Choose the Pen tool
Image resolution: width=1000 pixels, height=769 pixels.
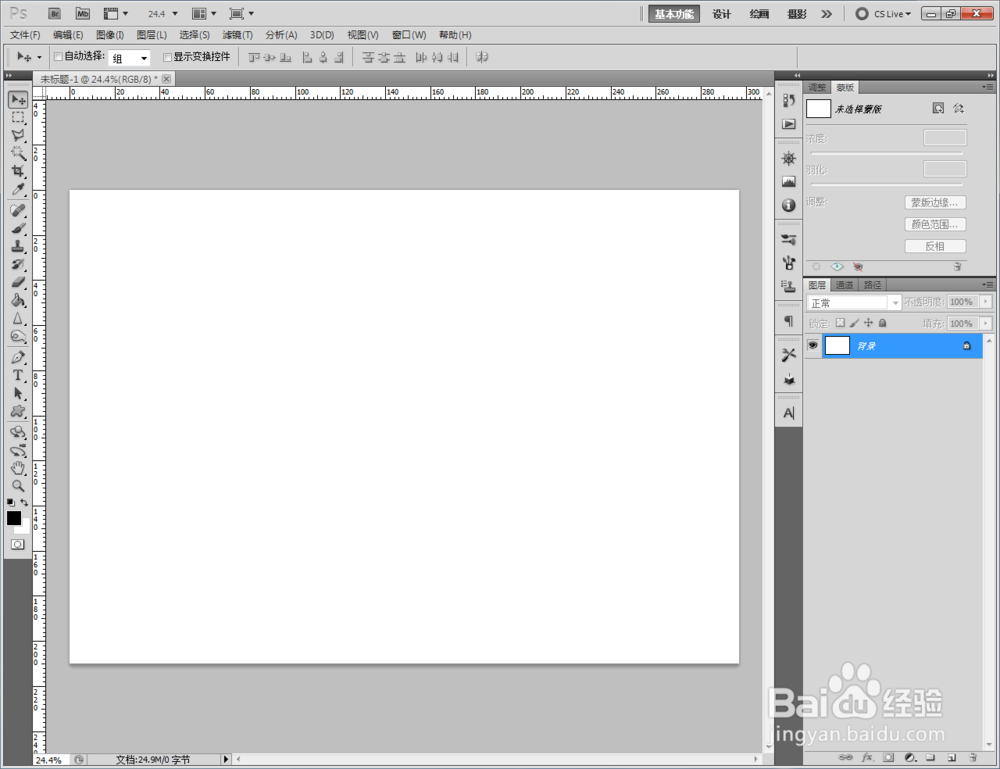(18, 357)
